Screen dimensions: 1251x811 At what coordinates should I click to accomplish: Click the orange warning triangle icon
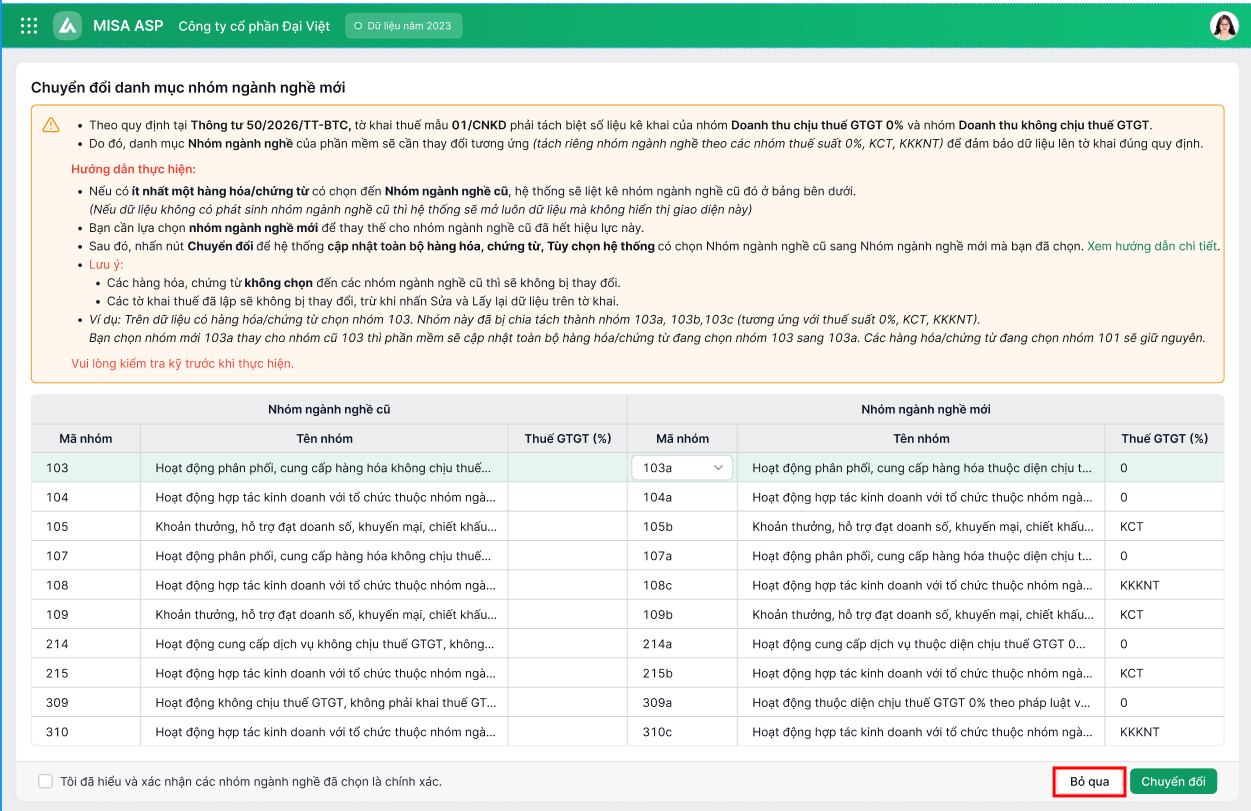pyautogui.click(x=51, y=125)
